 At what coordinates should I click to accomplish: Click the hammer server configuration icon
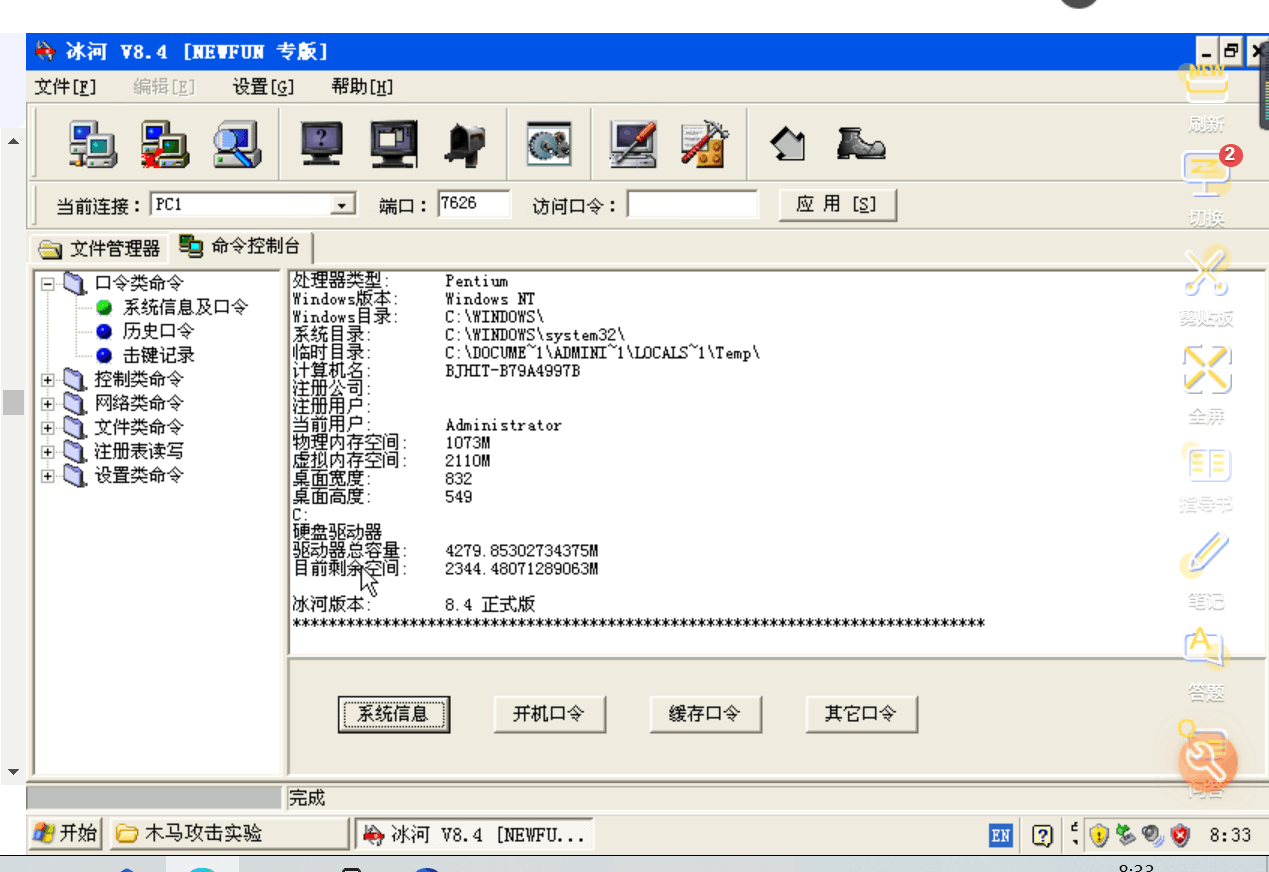704,145
